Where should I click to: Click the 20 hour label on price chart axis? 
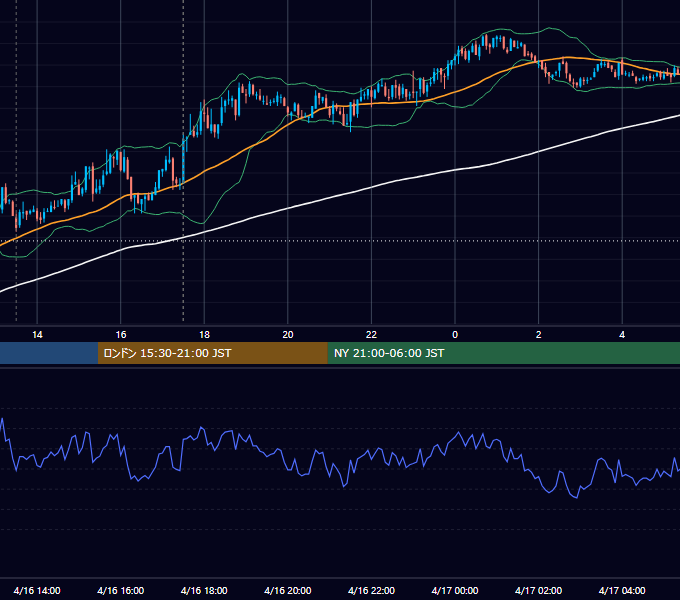pyautogui.click(x=288, y=335)
